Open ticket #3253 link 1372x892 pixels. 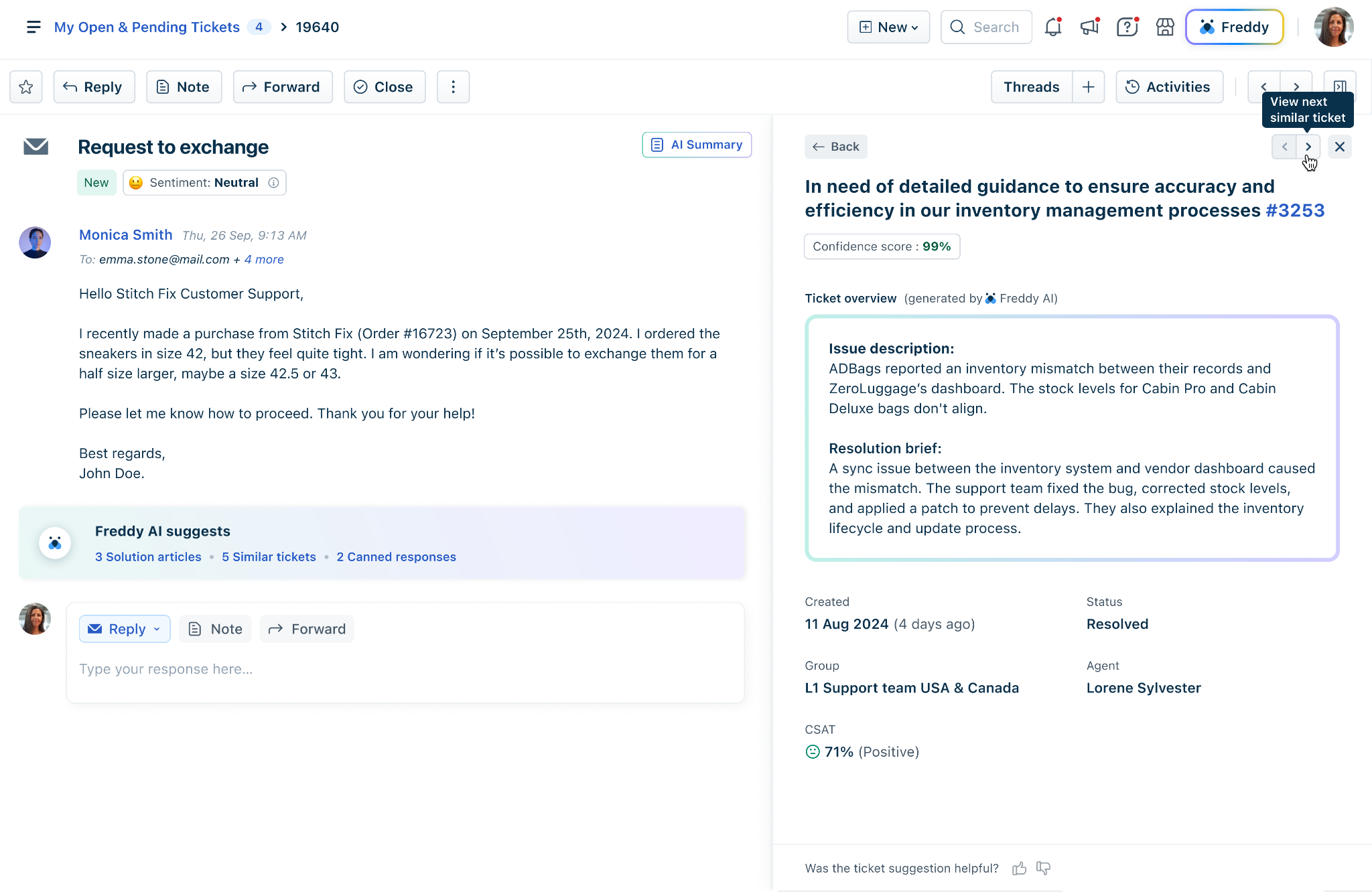(x=1295, y=210)
